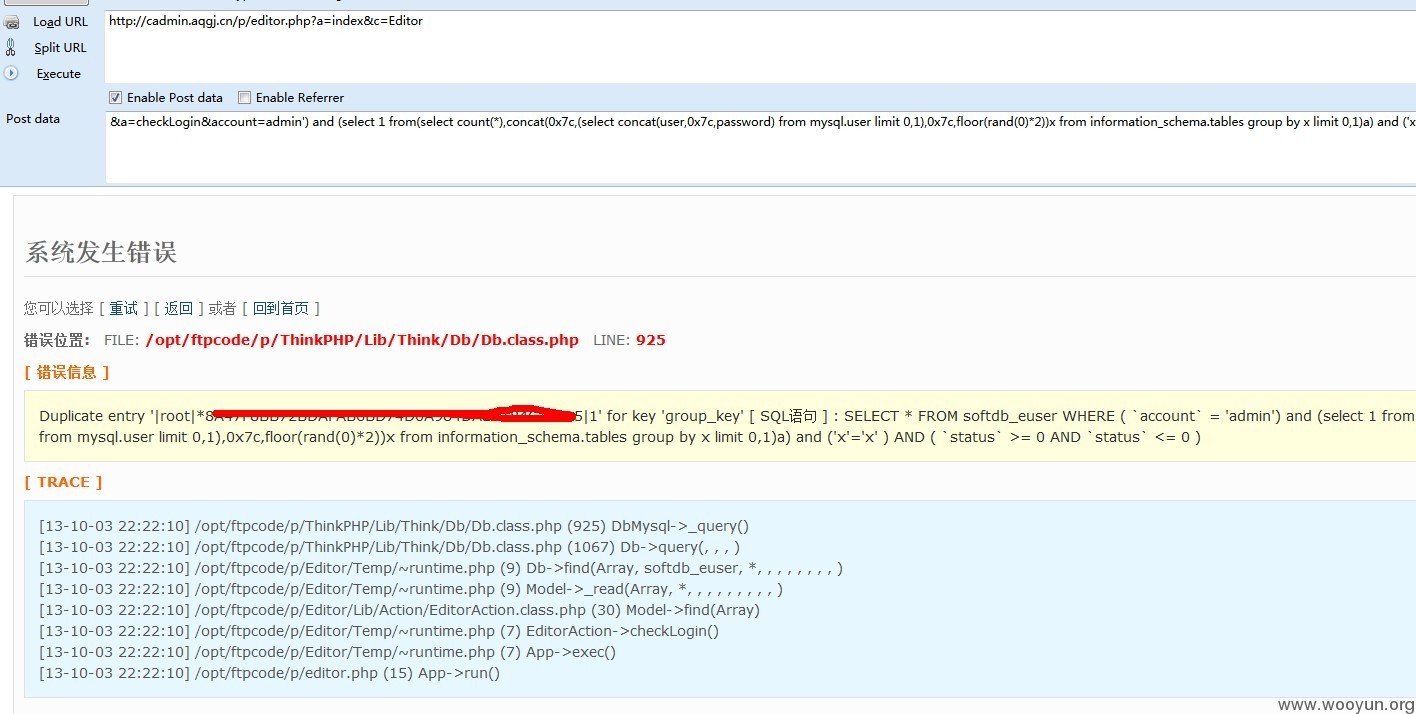1416x714 pixels.
Task: Click the 错误信息 section label
Action: click(x=67, y=372)
